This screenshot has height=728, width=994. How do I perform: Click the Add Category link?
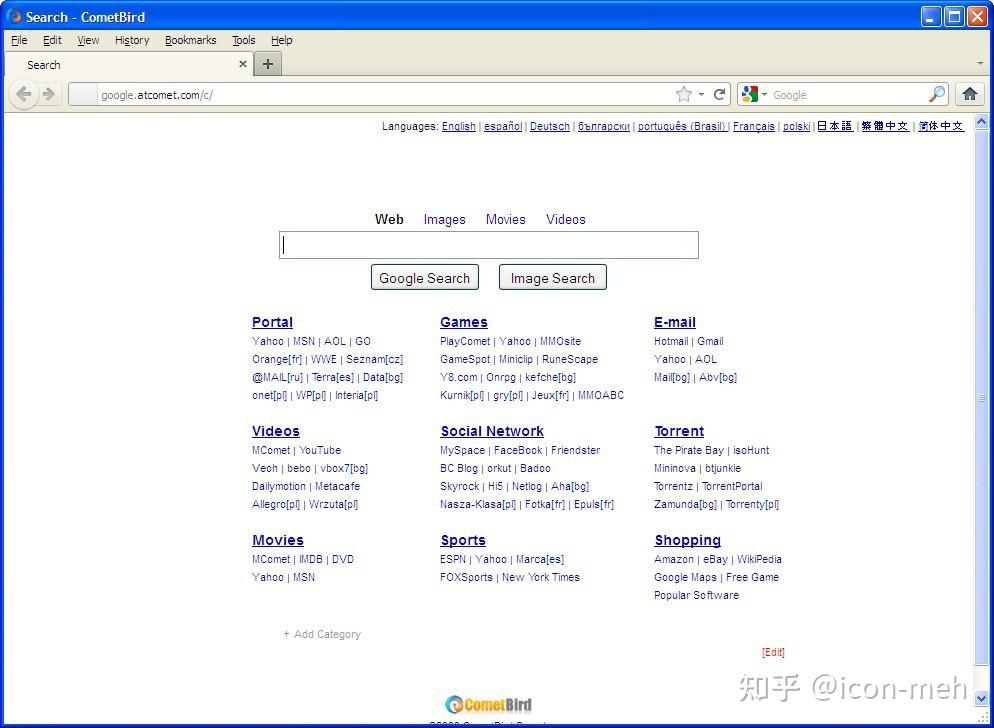click(322, 634)
